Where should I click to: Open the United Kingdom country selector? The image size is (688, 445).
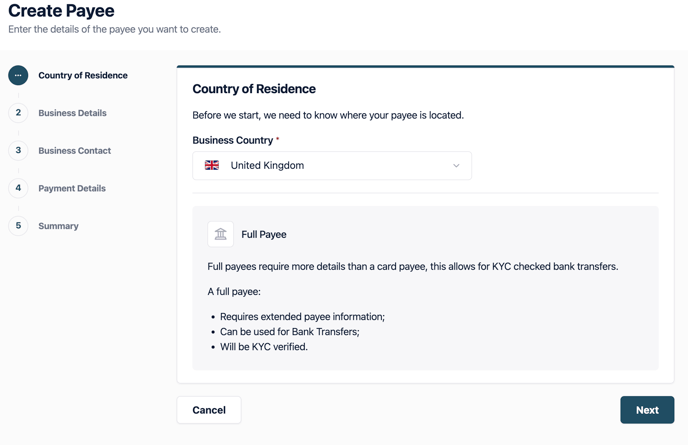pos(332,165)
